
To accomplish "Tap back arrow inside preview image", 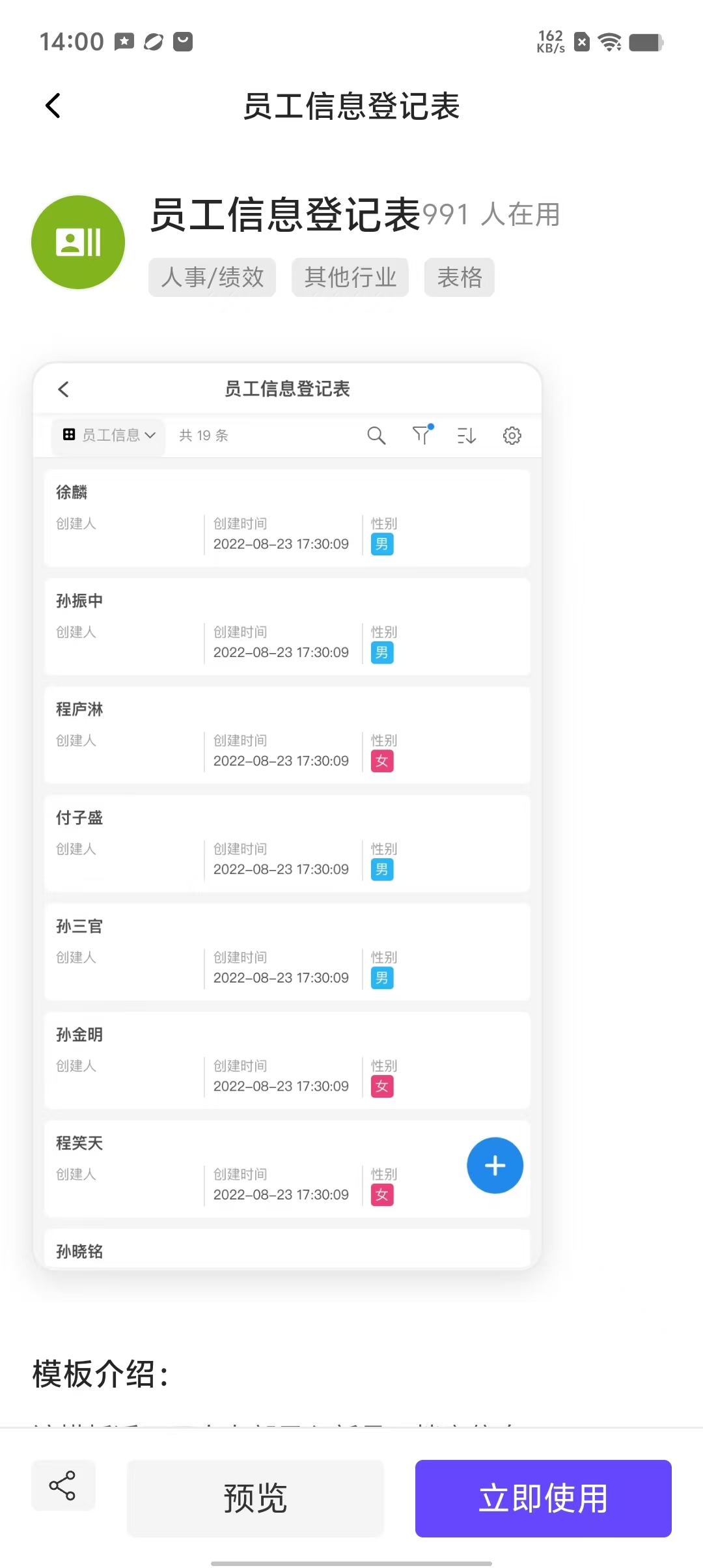I will coord(63,389).
